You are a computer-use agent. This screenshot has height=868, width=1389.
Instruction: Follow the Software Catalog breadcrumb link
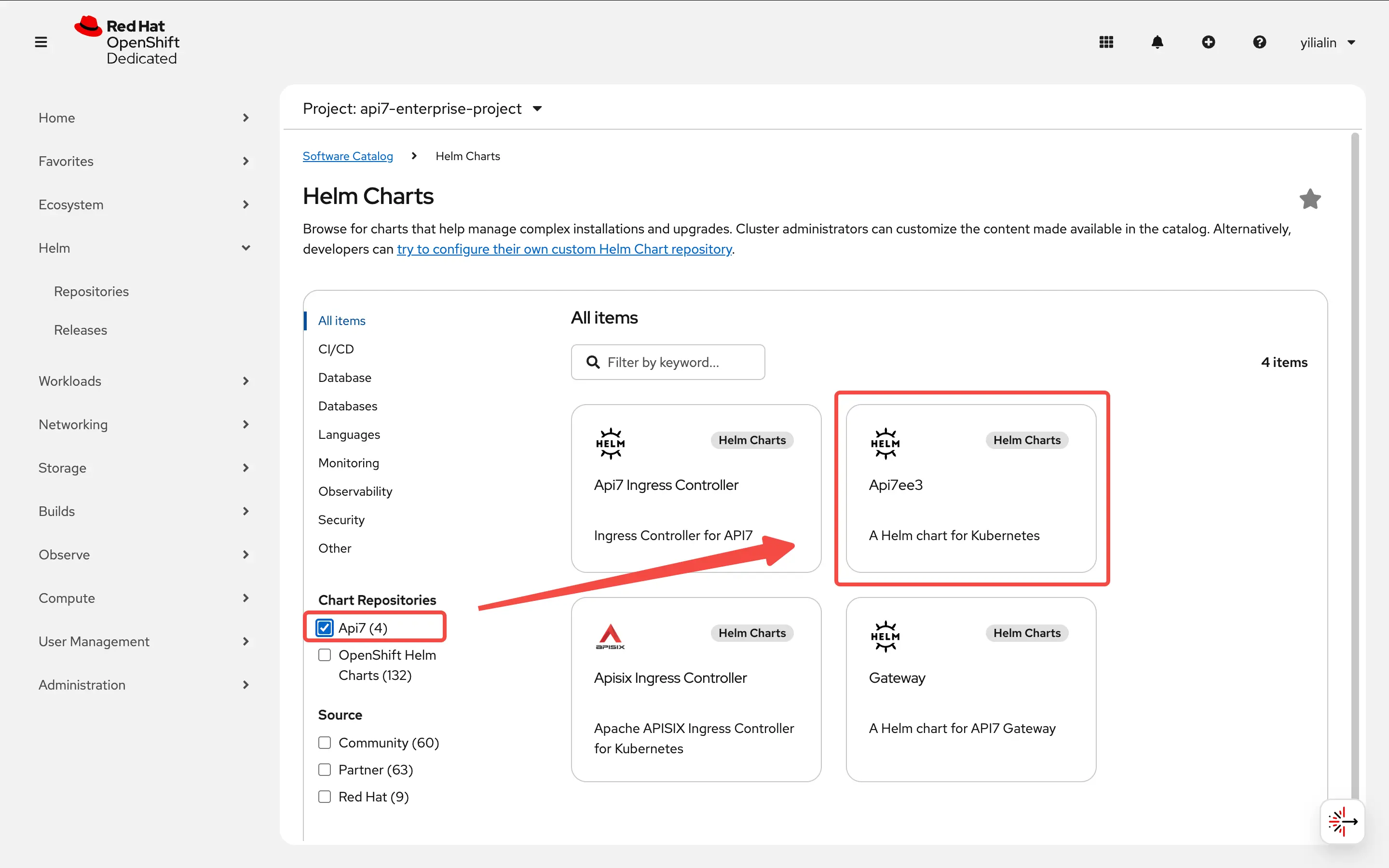[x=348, y=156]
